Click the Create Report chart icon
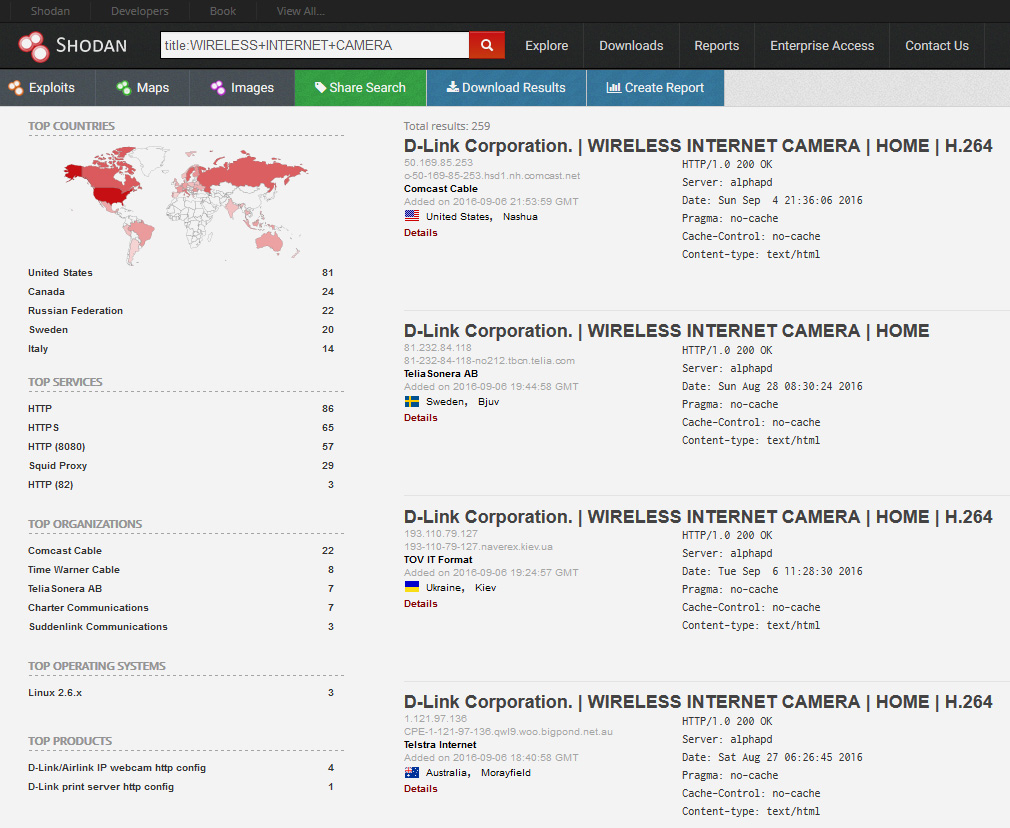Image resolution: width=1010 pixels, height=828 pixels. pos(613,88)
